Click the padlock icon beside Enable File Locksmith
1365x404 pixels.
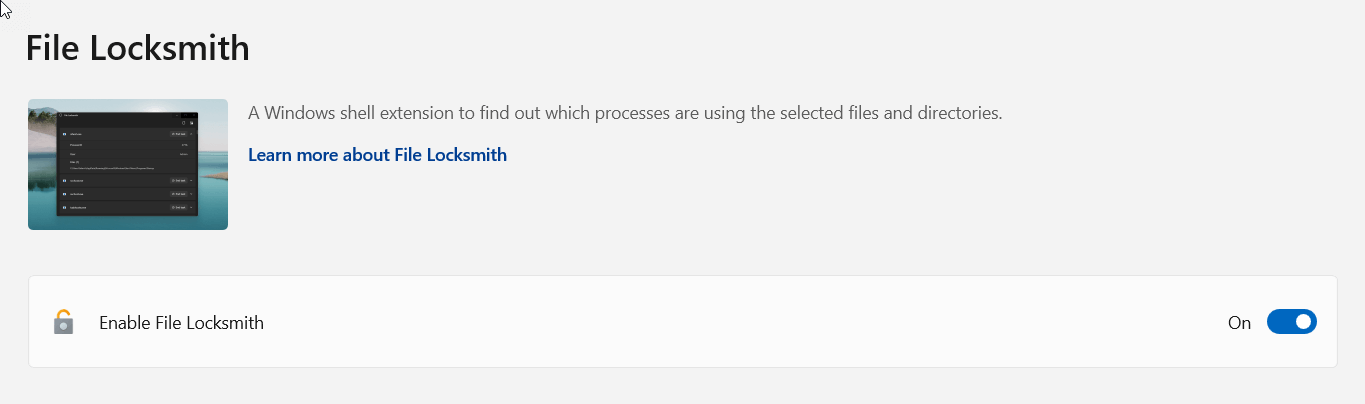[63, 322]
